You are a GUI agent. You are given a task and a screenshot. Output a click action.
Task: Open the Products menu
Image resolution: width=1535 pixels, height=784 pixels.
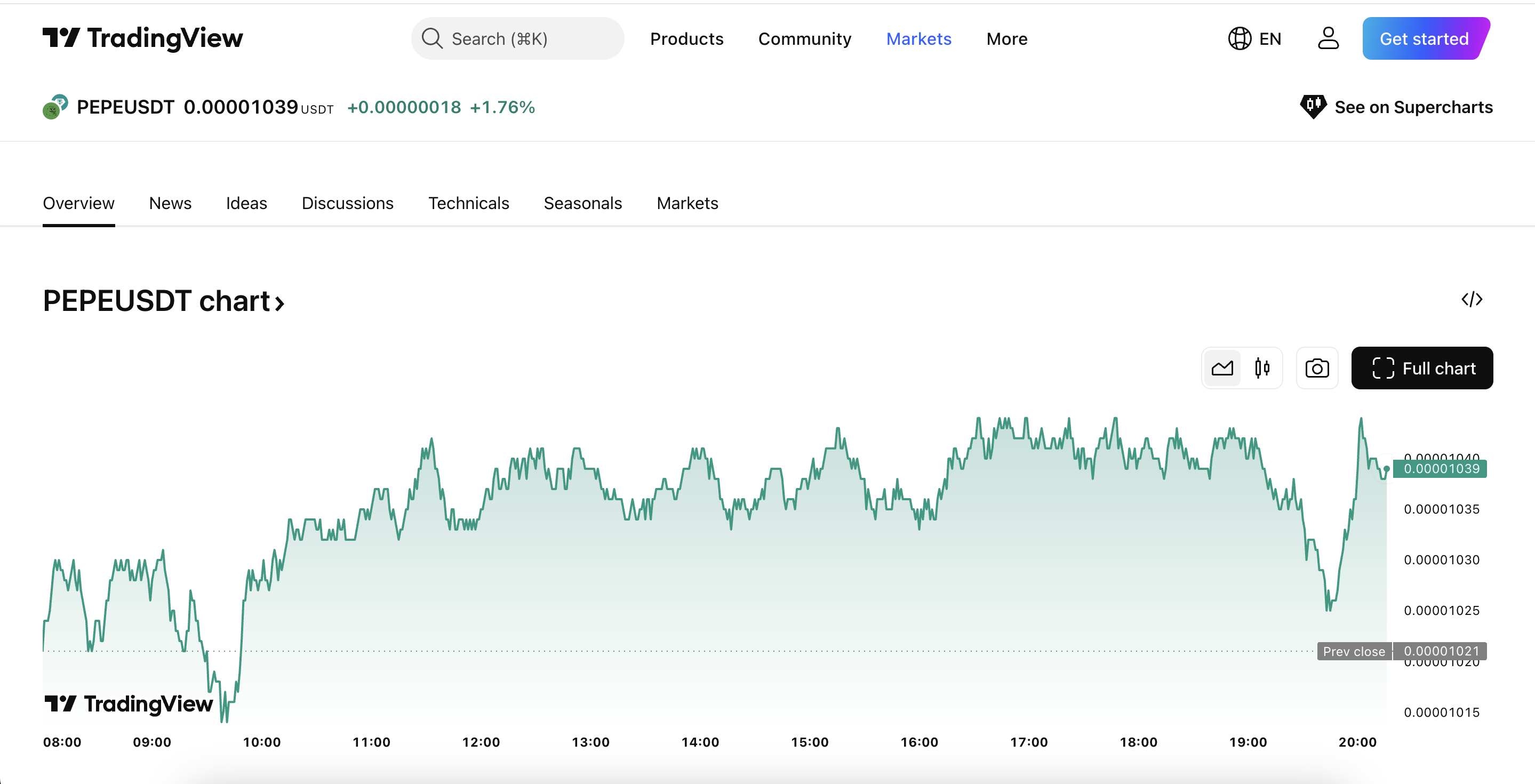[x=686, y=39]
